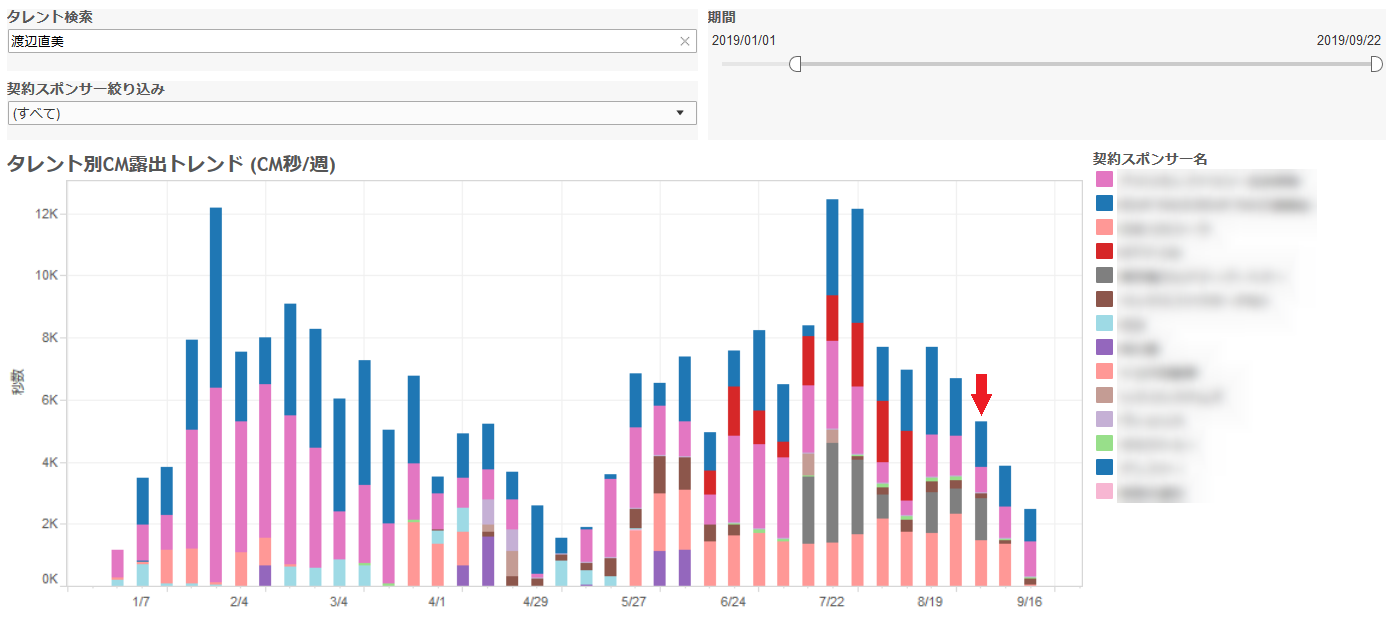The height and width of the screenshot is (623, 1397).
Task: Clear the talent search field with X
Action: click(x=685, y=41)
